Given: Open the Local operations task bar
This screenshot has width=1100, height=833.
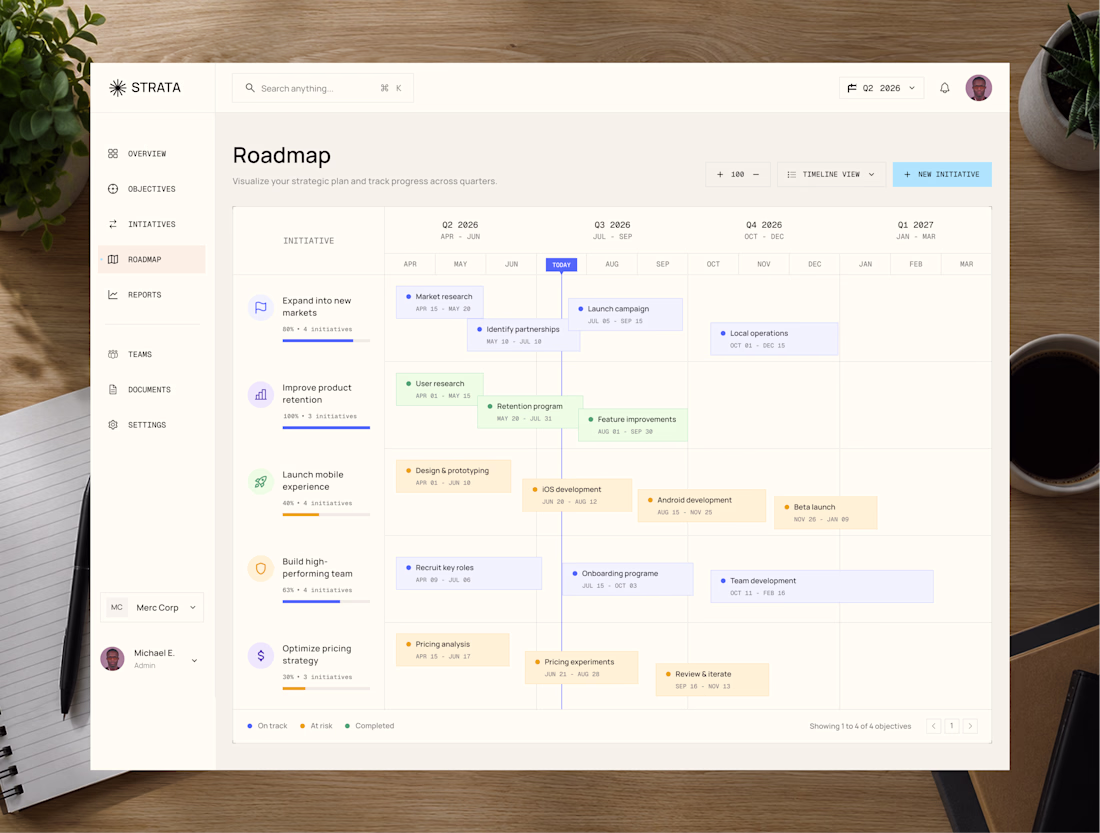Looking at the screenshot, I should coord(774,339).
